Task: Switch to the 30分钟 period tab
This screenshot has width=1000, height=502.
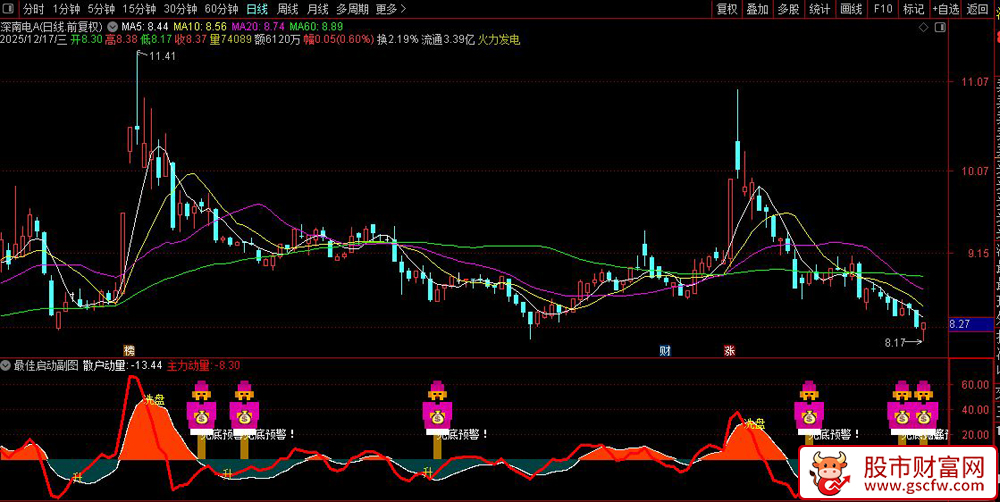Action: (x=179, y=9)
